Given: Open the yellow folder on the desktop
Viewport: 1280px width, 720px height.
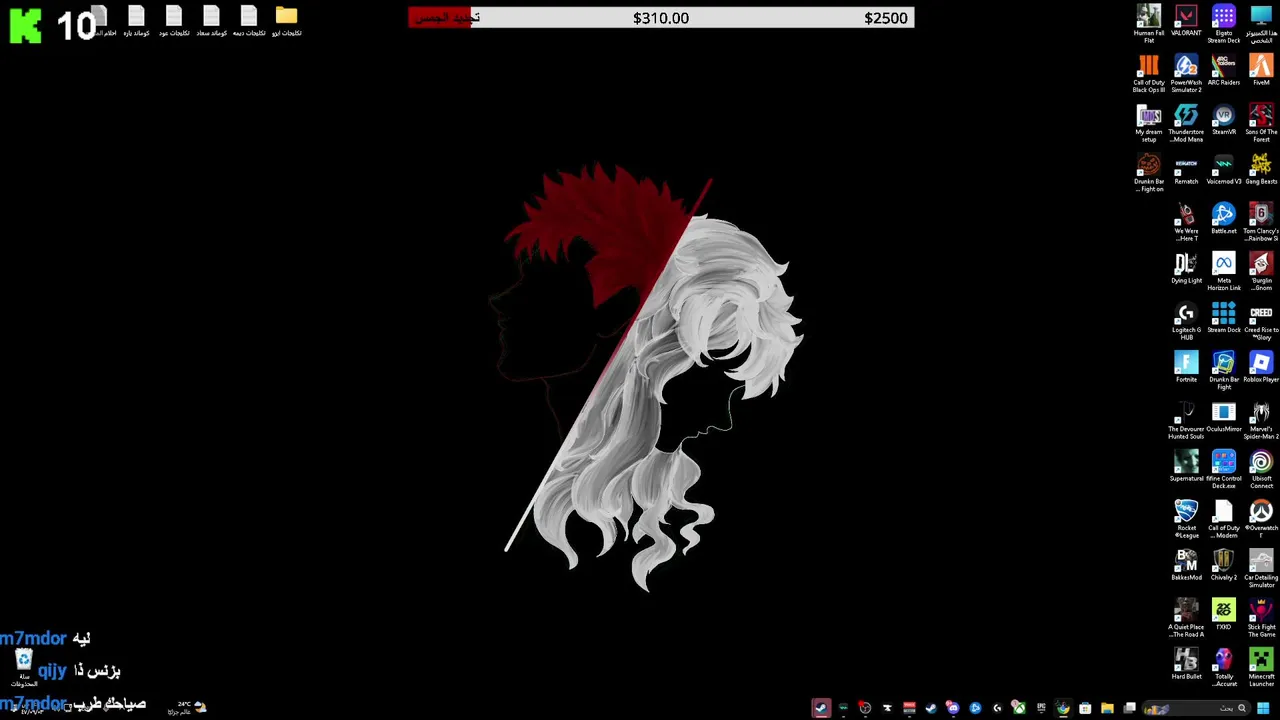Looking at the screenshot, I should point(287,21).
